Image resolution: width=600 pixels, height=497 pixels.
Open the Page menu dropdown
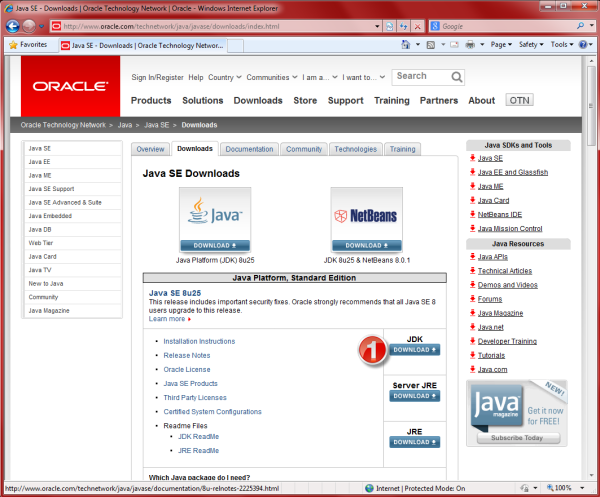(x=501, y=45)
